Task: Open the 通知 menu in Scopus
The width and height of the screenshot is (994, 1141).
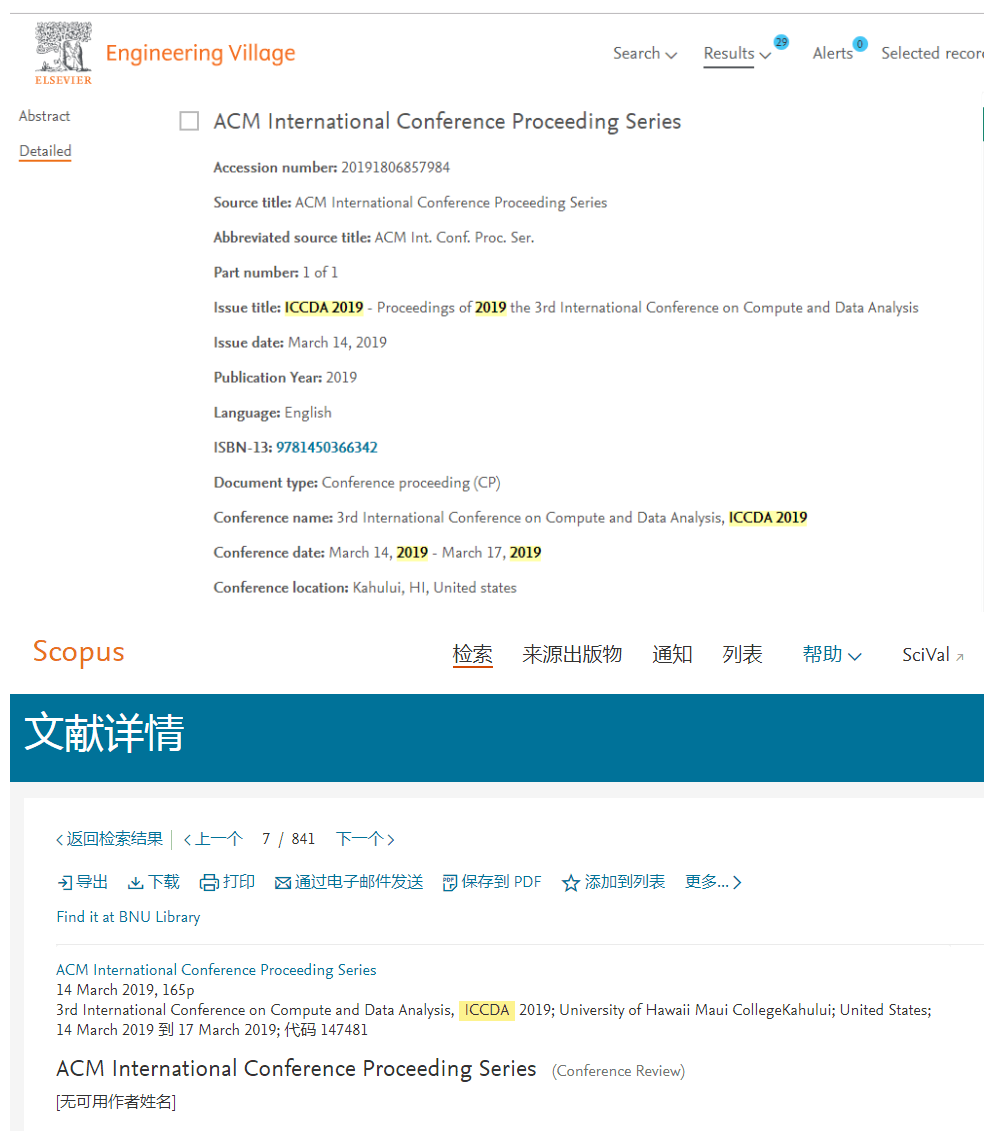Action: point(672,654)
